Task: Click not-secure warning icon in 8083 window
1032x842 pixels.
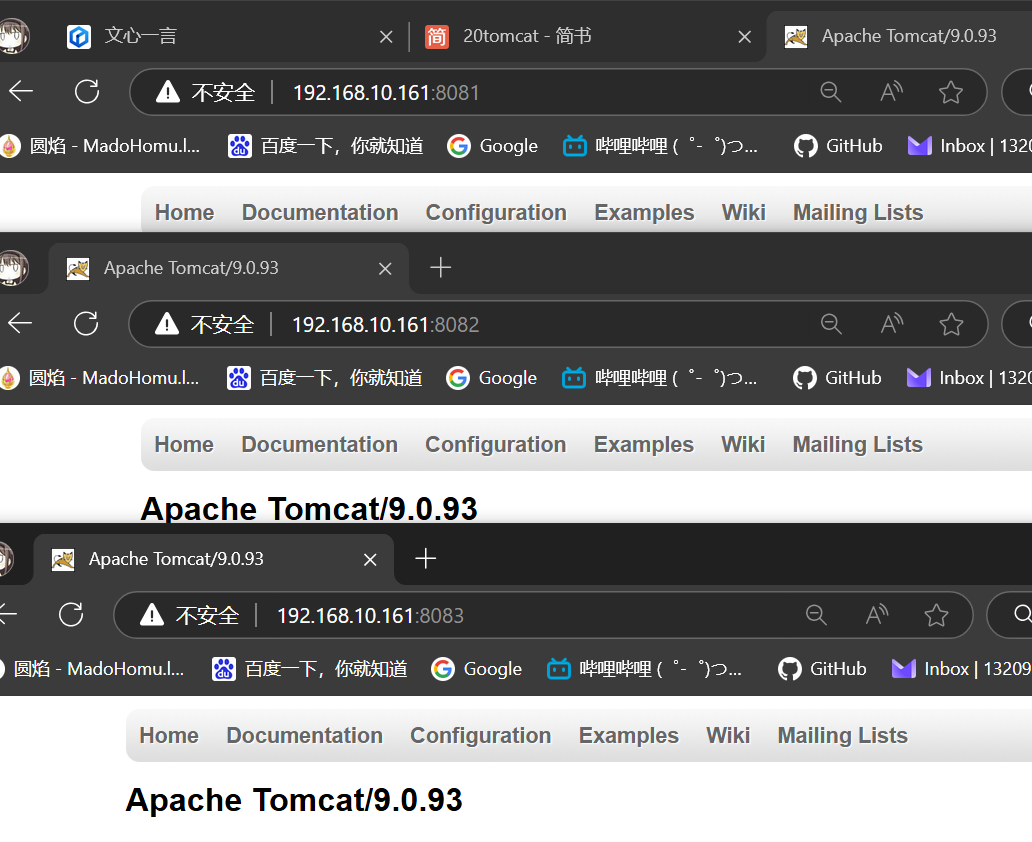Action: pos(151,615)
